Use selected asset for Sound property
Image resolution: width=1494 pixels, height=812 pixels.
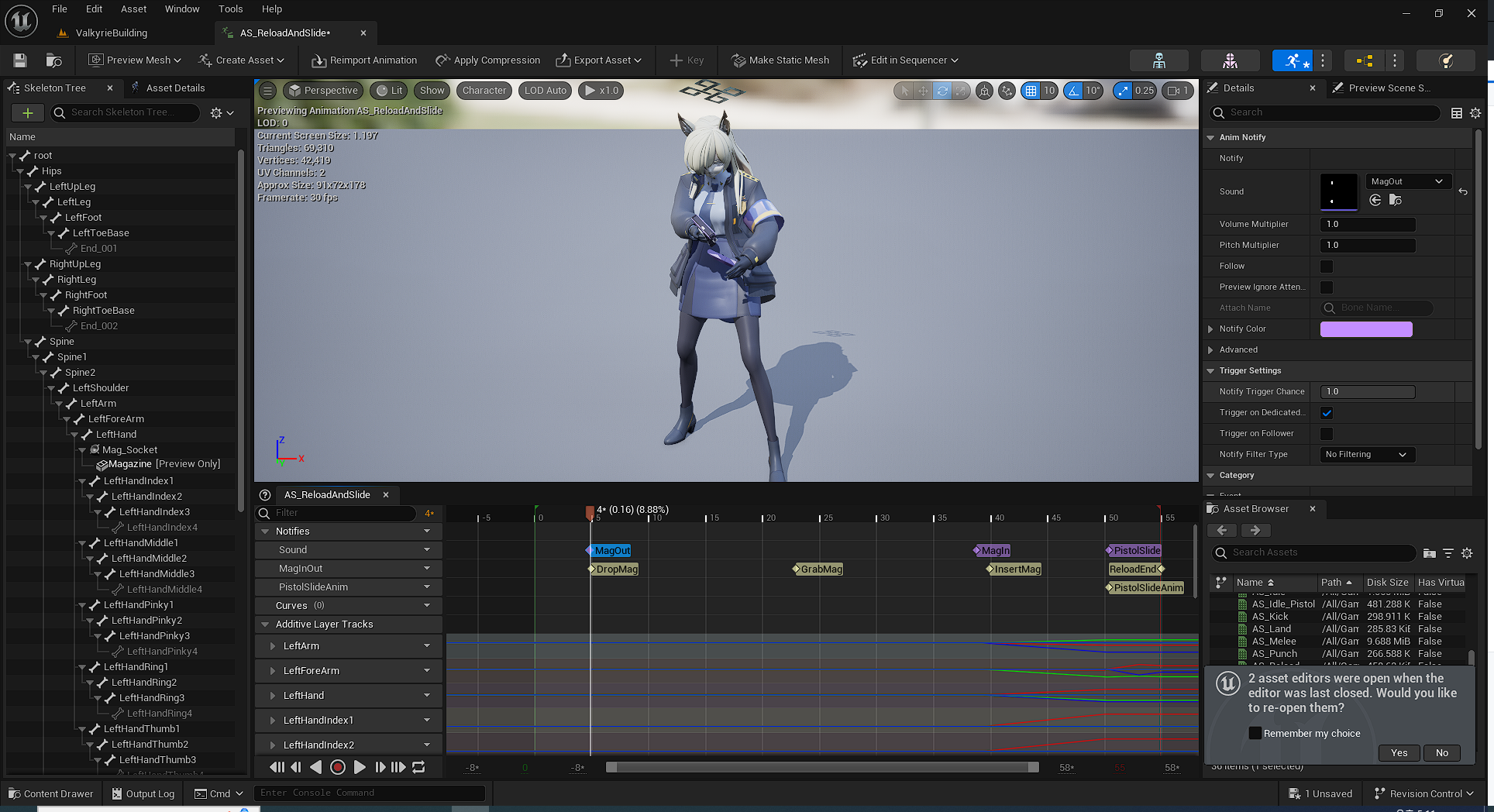pyautogui.click(x=1375, y=200)
